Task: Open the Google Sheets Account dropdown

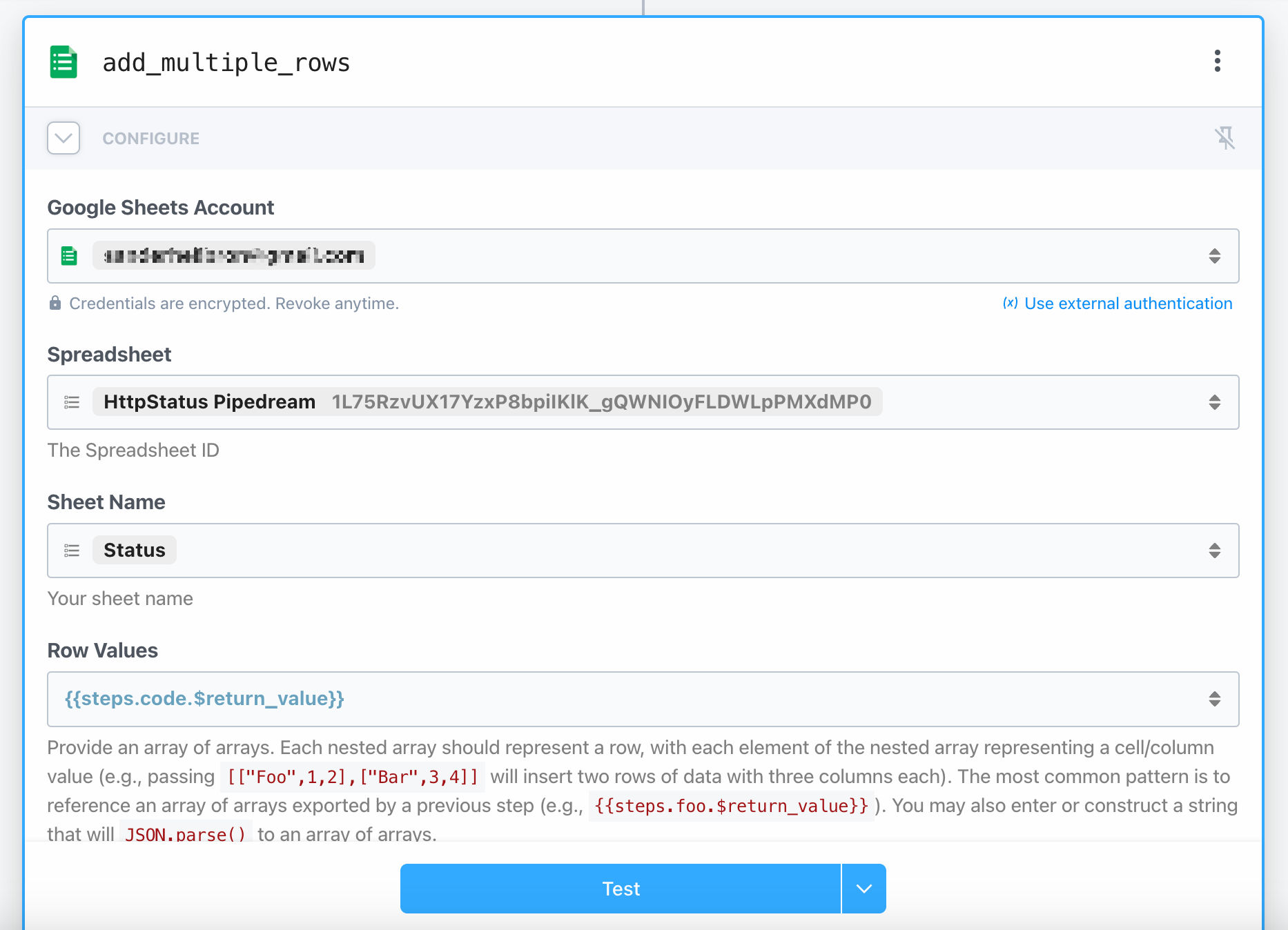Action: click(1215, 256)
